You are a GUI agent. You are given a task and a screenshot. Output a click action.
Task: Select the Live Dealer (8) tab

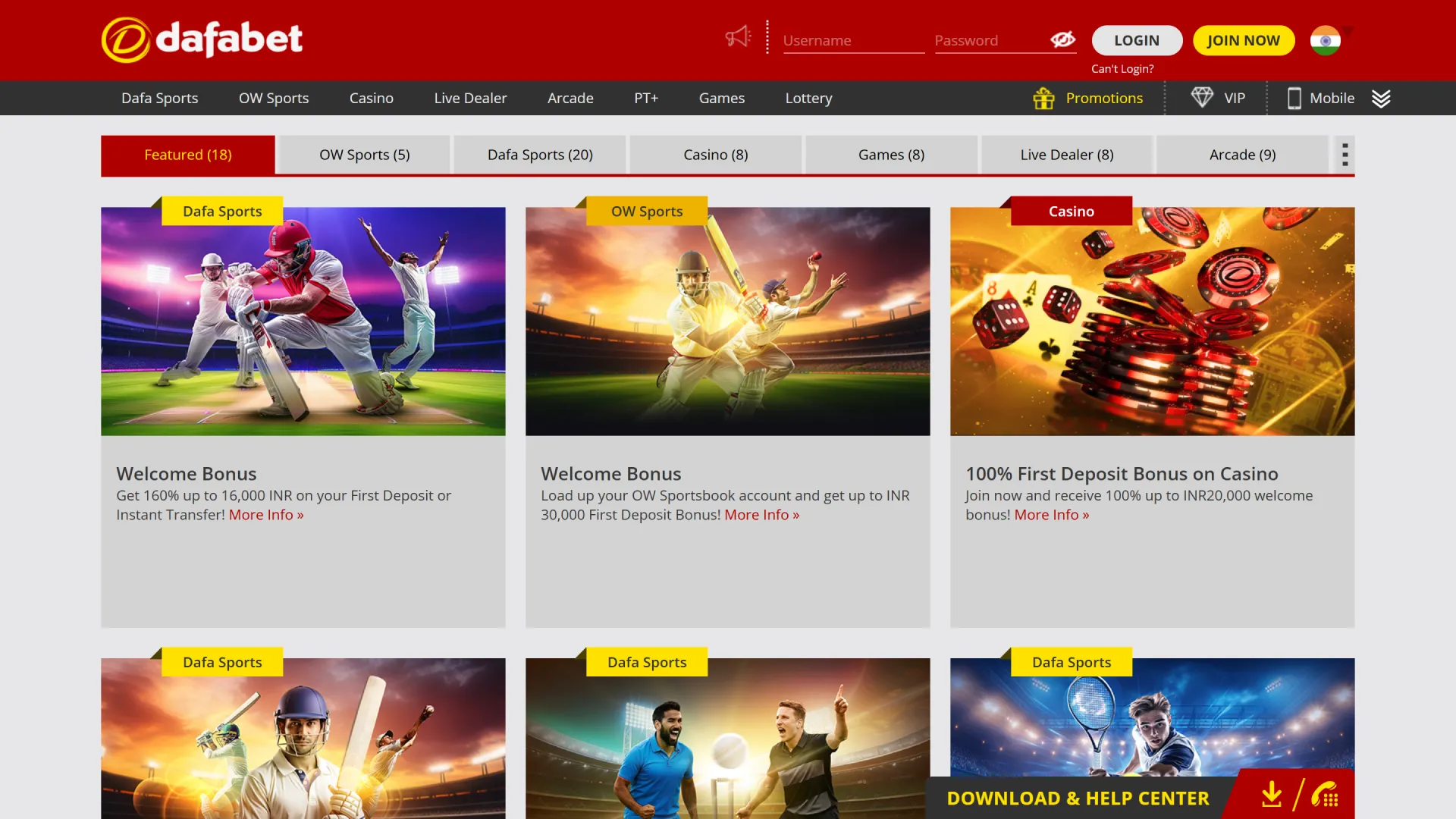click(1066, 155)
